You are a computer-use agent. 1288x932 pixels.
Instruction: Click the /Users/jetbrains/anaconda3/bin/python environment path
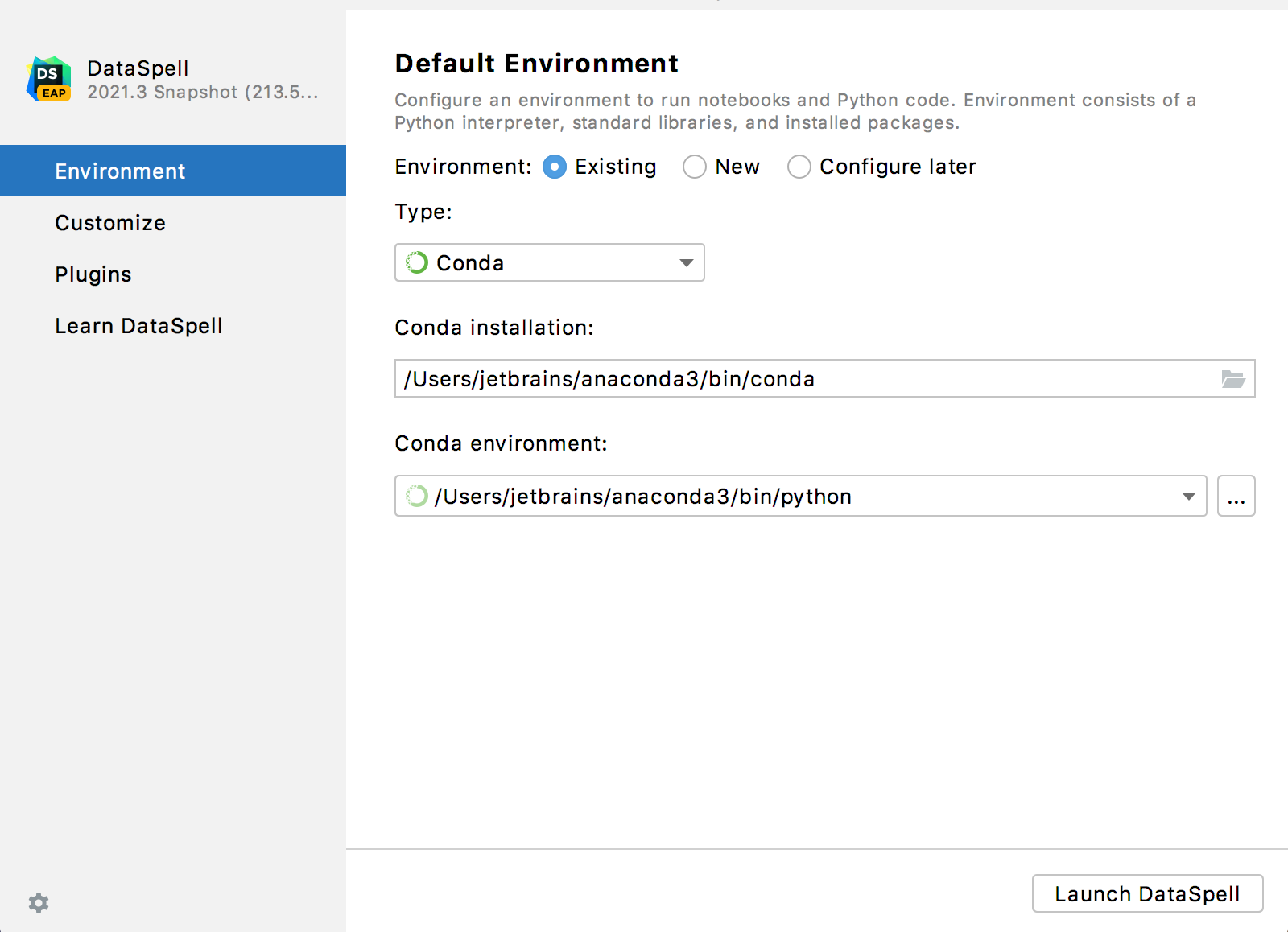(643, 497)
